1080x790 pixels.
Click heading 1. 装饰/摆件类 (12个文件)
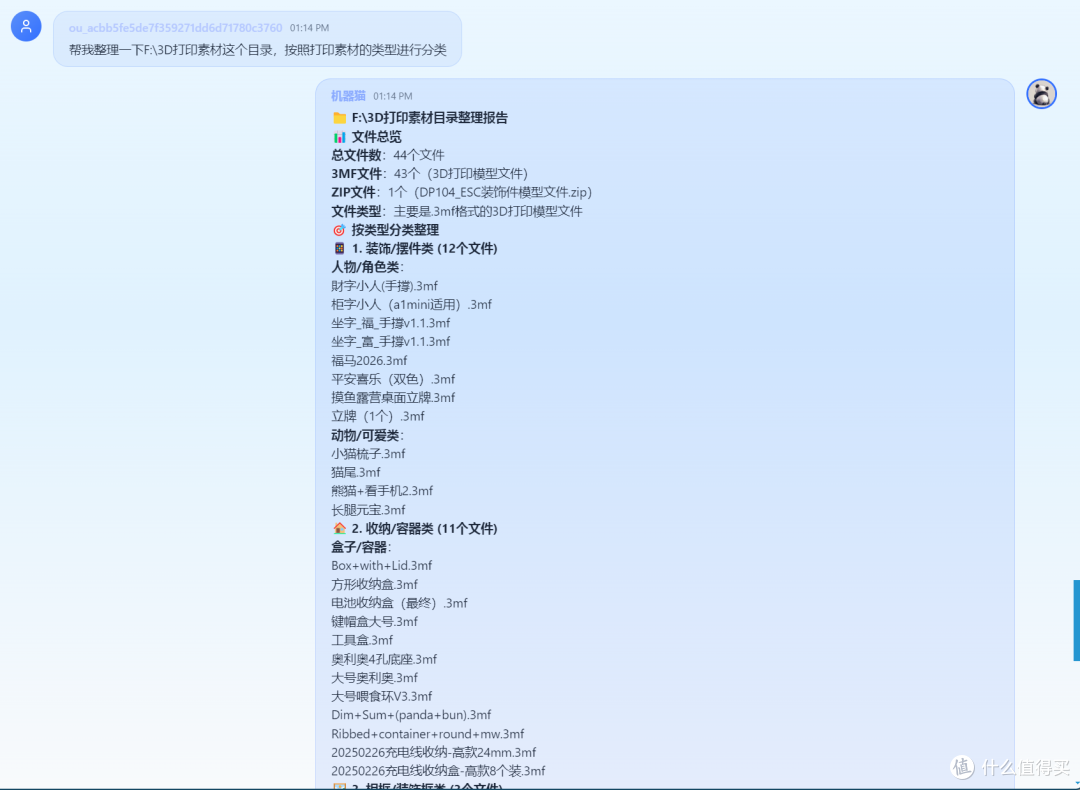(424, 249)
